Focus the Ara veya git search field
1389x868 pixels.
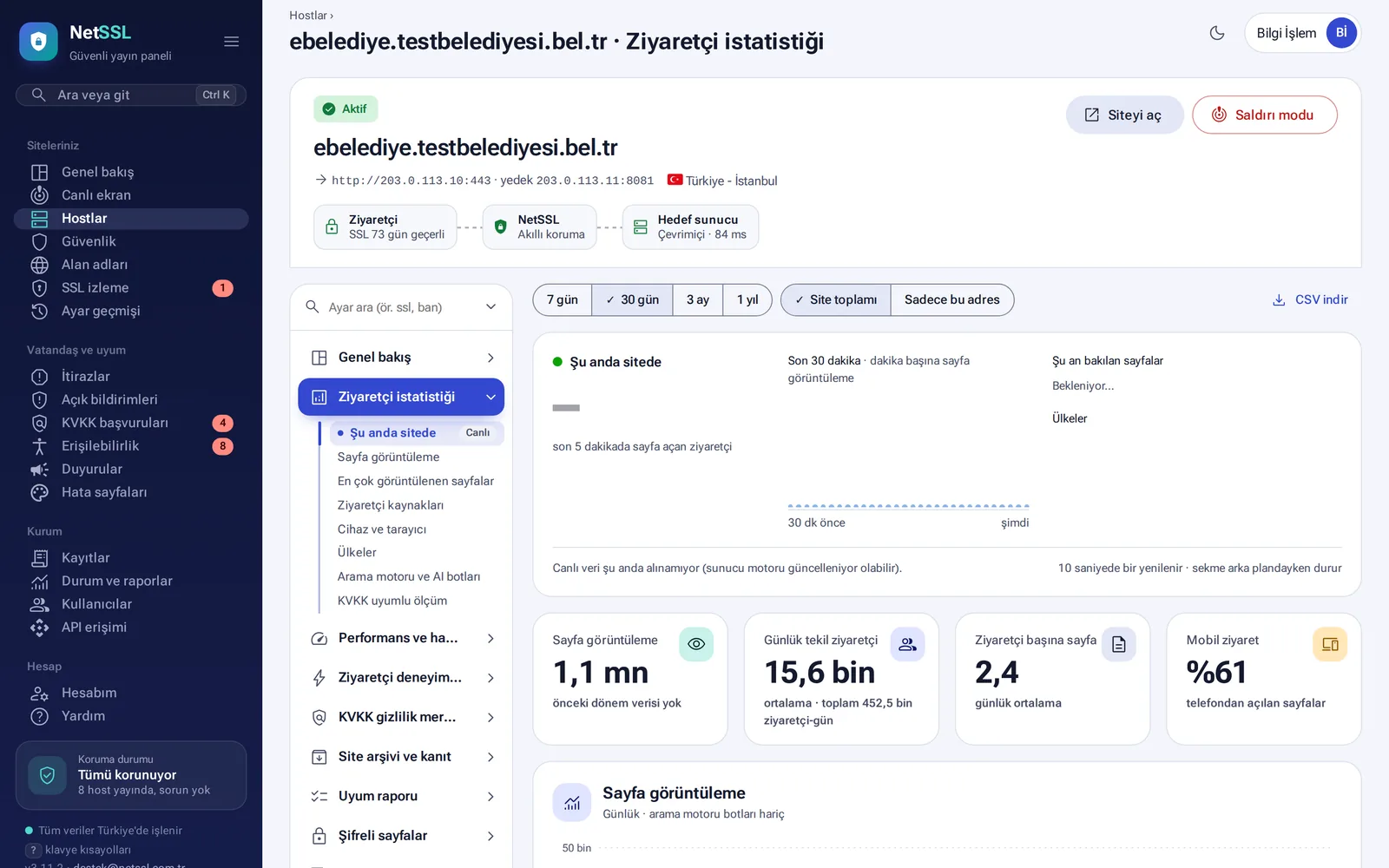[131, 95]
